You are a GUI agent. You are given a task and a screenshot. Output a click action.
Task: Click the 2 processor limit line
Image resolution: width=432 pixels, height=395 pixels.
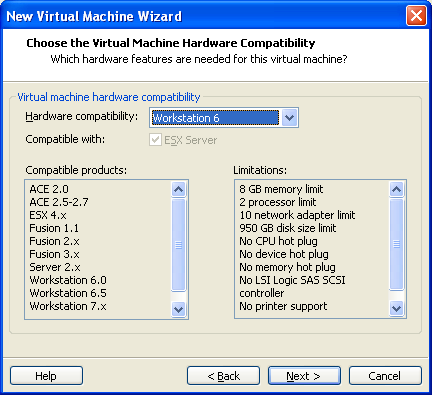tap(278, 202)
